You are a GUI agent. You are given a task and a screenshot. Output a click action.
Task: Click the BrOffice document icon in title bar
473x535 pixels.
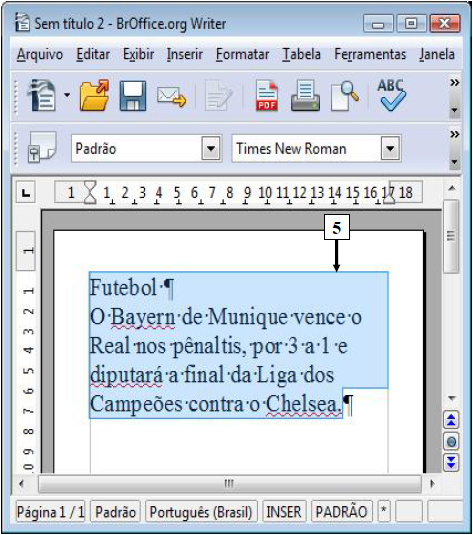(22, 22)
